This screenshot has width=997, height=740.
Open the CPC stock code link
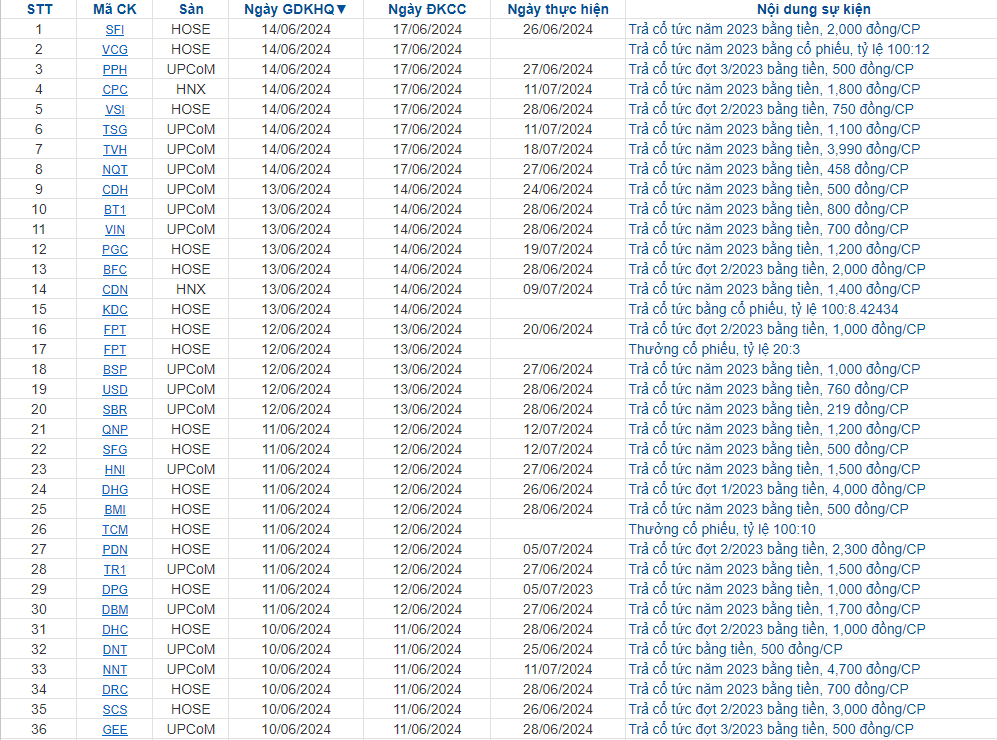[x=114, y=90]
